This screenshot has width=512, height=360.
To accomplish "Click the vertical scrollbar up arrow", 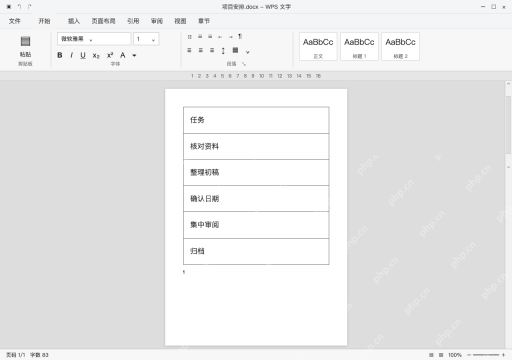I will tap(508, 84).
